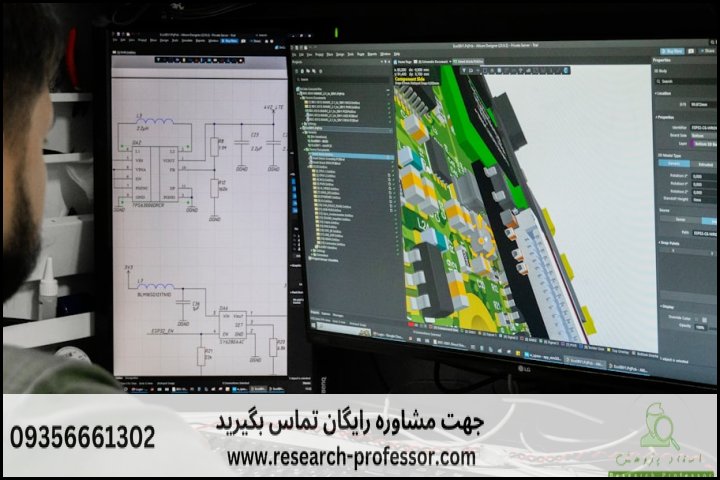This screenshot has width=720, height=480.
Task: Select the Generic 3D model type button
Action: (x=675, y=164)
